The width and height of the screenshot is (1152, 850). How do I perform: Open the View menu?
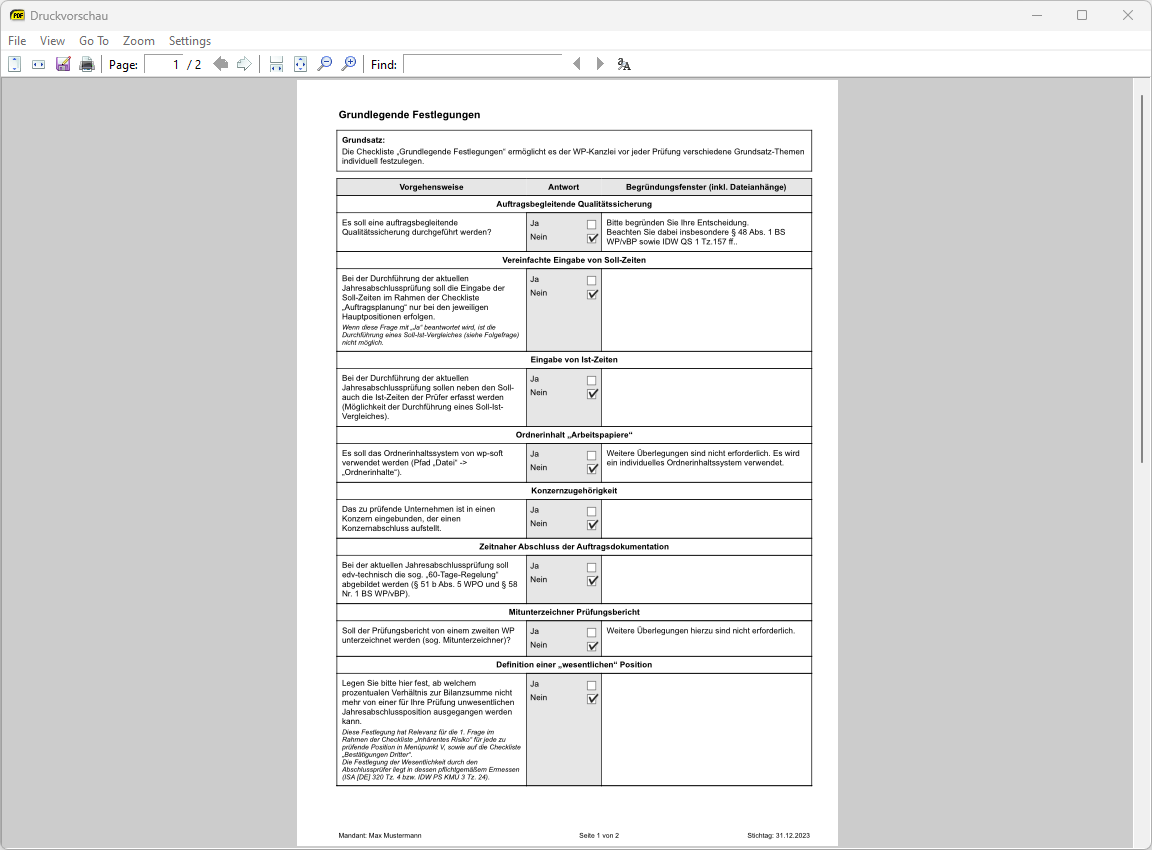[x=52, y=41]
